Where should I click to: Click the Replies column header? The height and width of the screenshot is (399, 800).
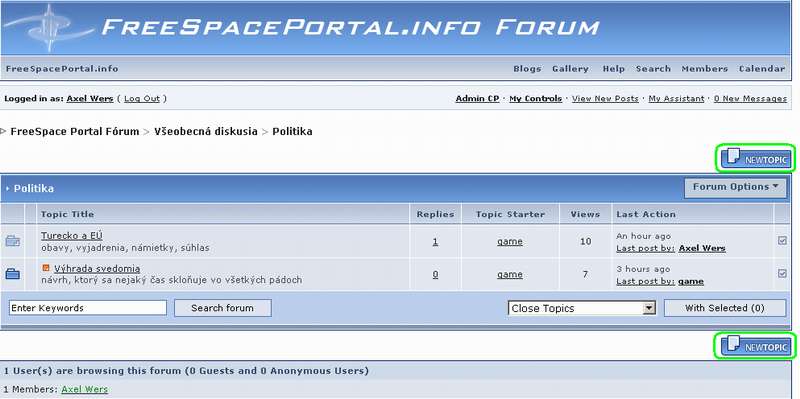coord(435,214)
